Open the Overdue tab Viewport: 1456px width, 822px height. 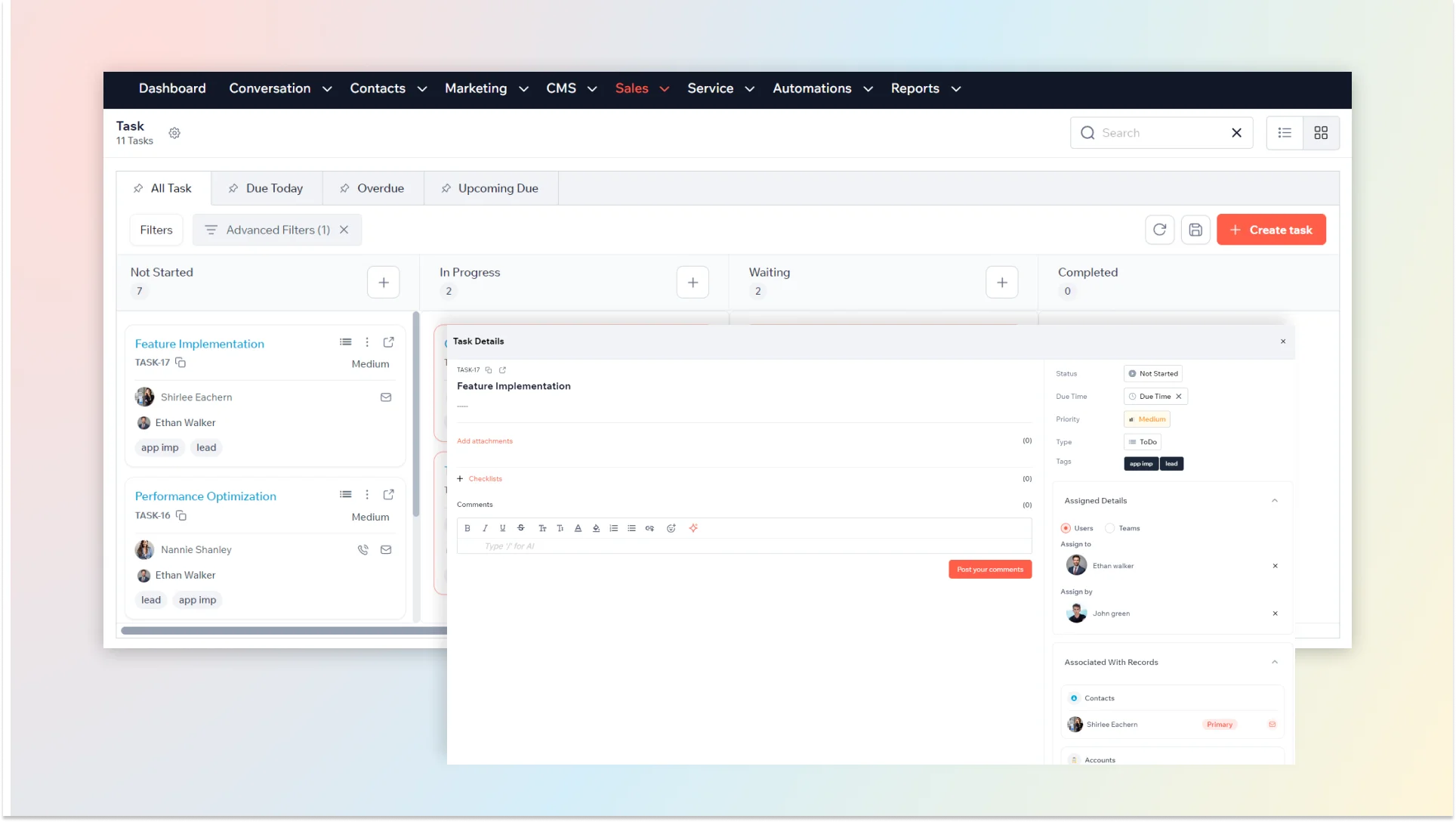tap(373, 188)
